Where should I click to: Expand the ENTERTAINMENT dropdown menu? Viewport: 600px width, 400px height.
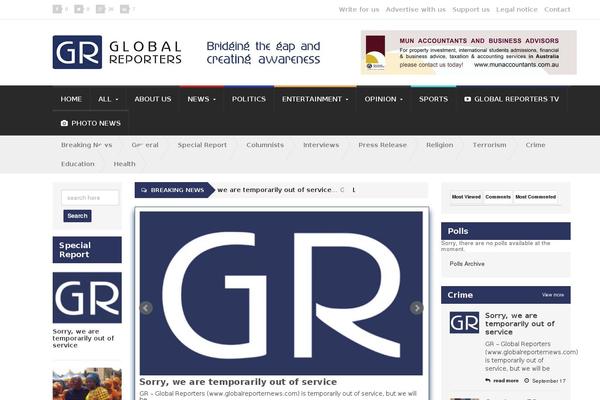click(x=315, y=99)
